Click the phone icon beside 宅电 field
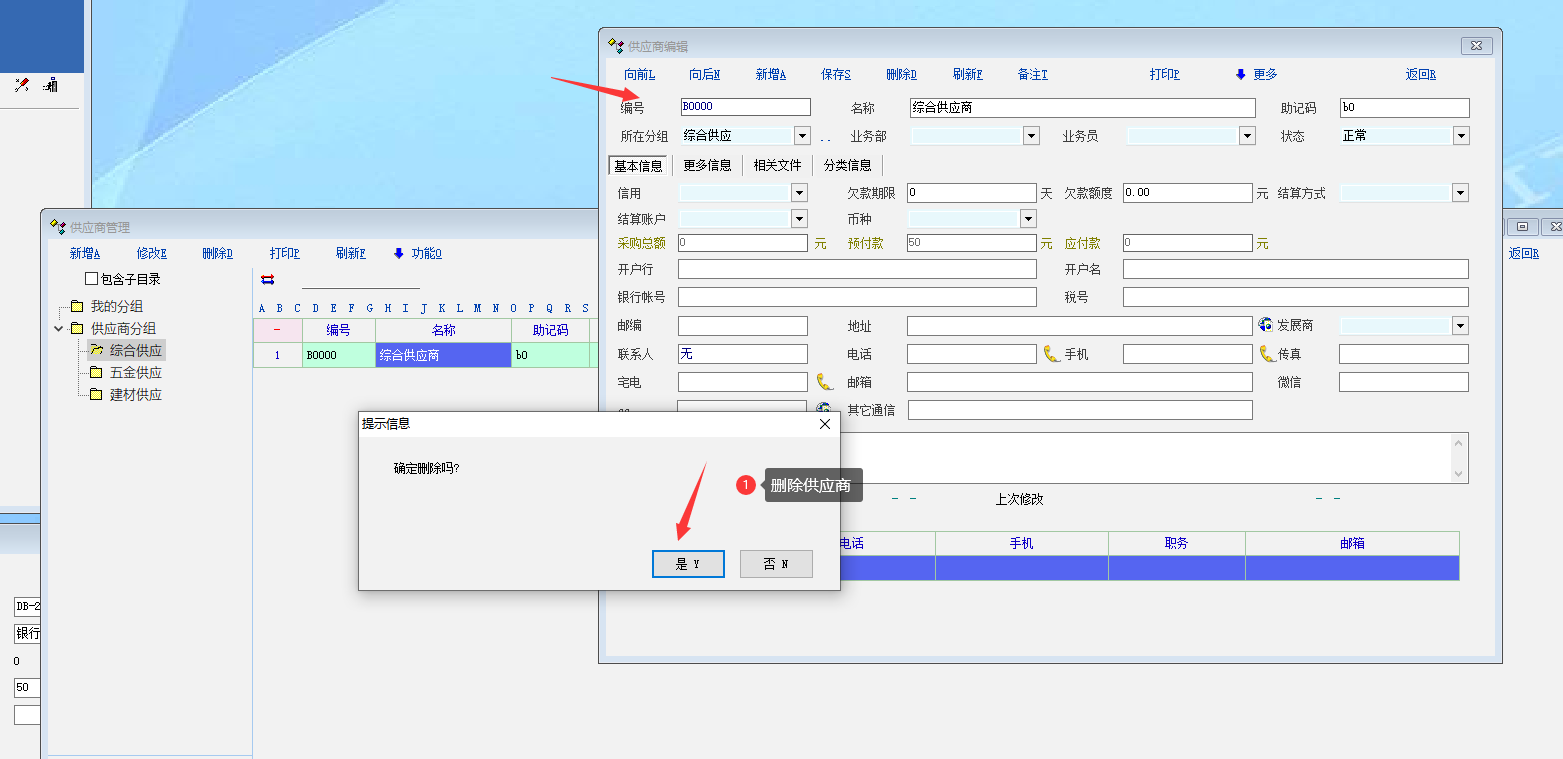The height and width of the screenshot is (759, 1563). pyautogui.click(x=824, y=382)
